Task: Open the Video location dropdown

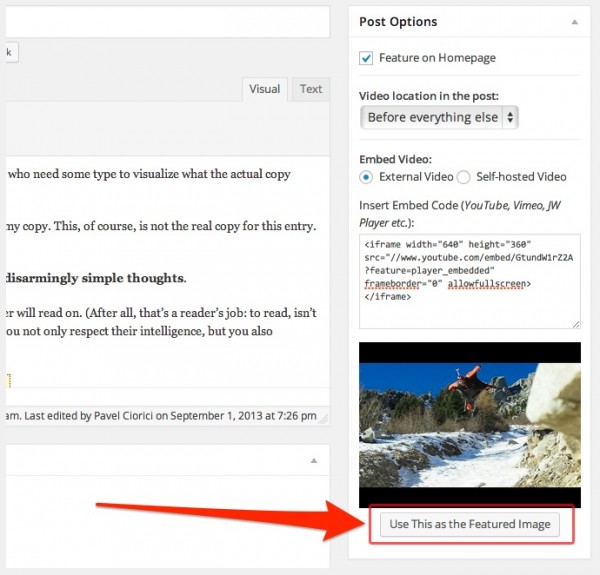Action: [438, 117]
